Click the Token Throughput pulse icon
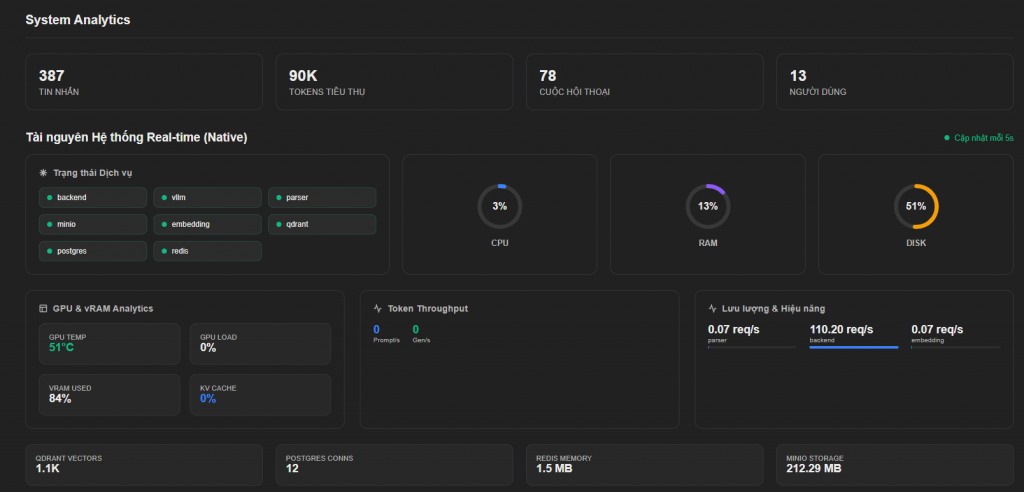This screenshot has height=492, width=1024. 377,308
